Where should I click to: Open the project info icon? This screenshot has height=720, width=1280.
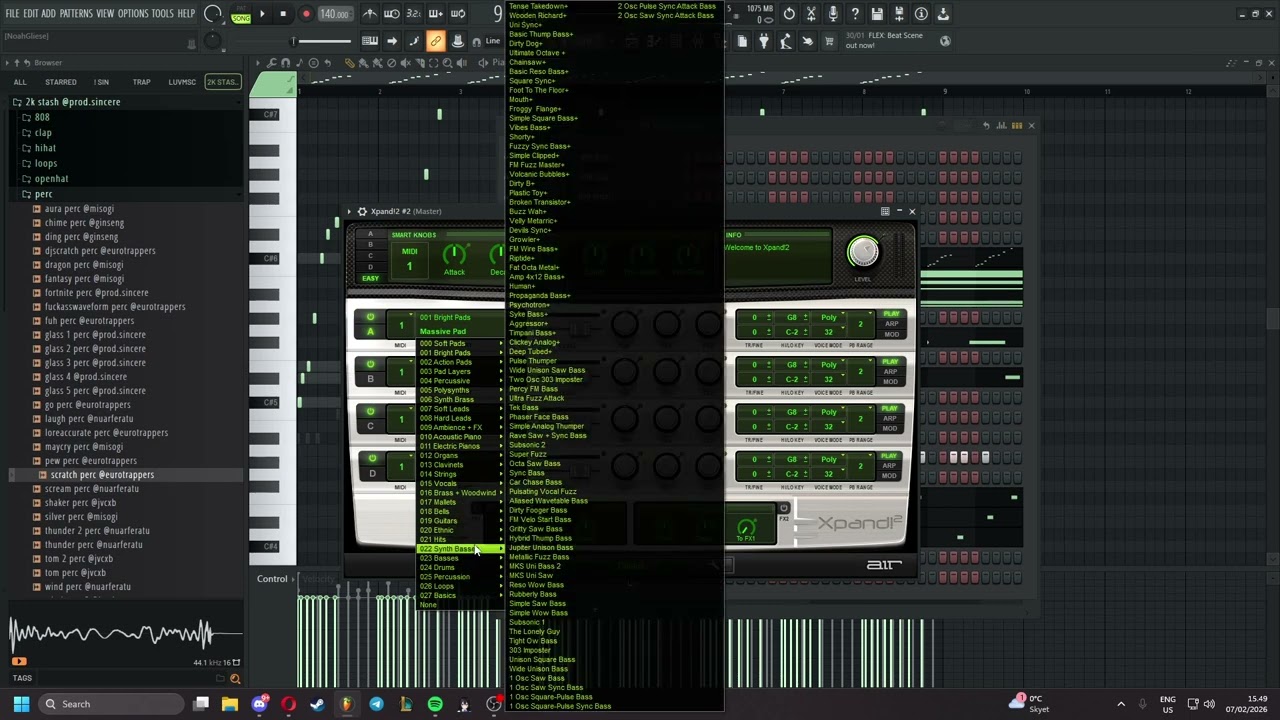(x=921, y=14)
